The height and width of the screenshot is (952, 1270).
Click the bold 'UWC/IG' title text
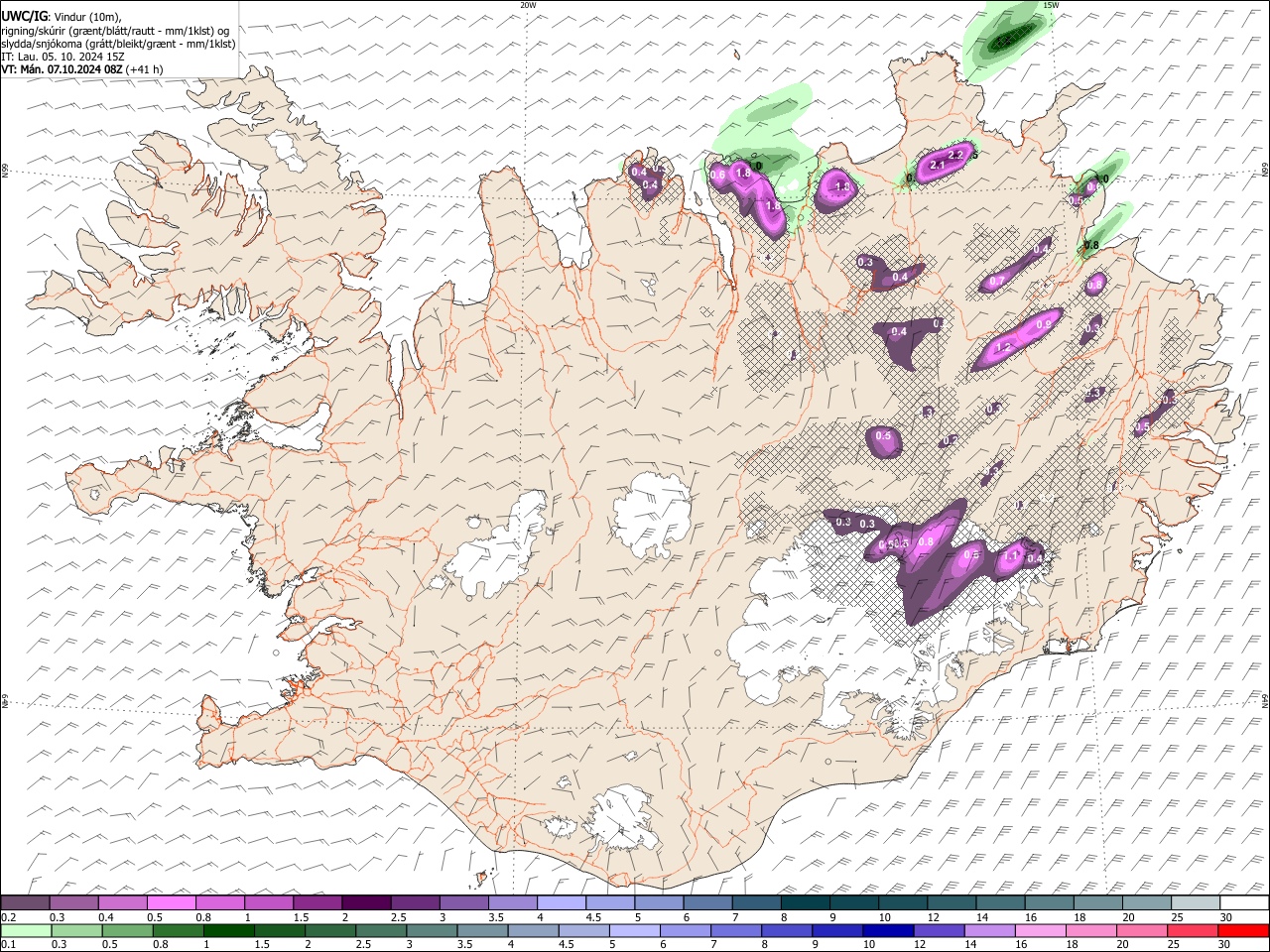click(24, 17)
